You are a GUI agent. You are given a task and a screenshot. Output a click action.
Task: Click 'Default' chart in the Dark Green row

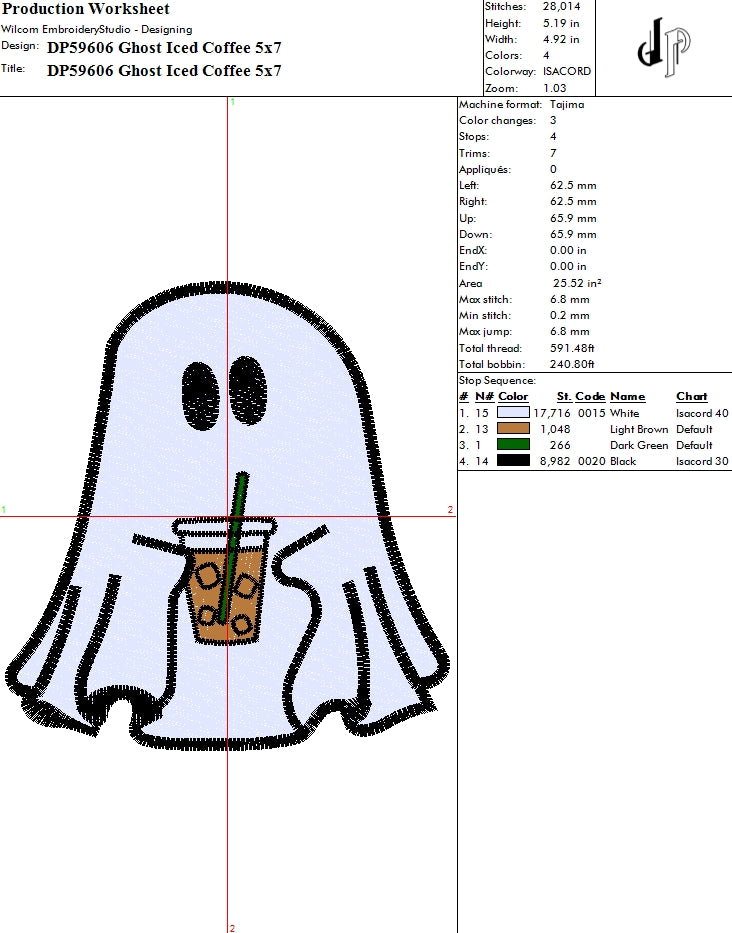tap(694, 445)
